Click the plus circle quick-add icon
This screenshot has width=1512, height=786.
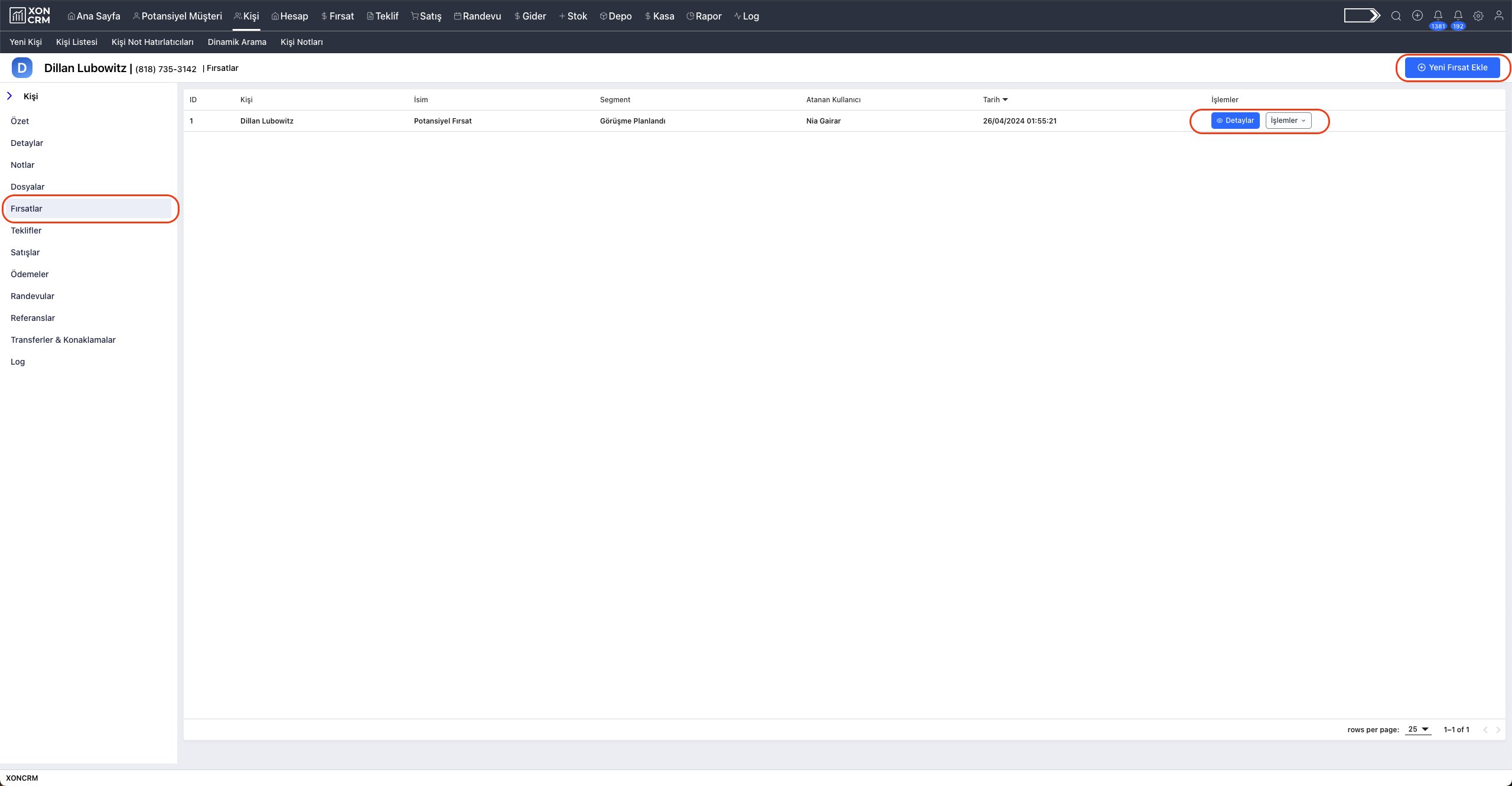tap(1417, 16)
